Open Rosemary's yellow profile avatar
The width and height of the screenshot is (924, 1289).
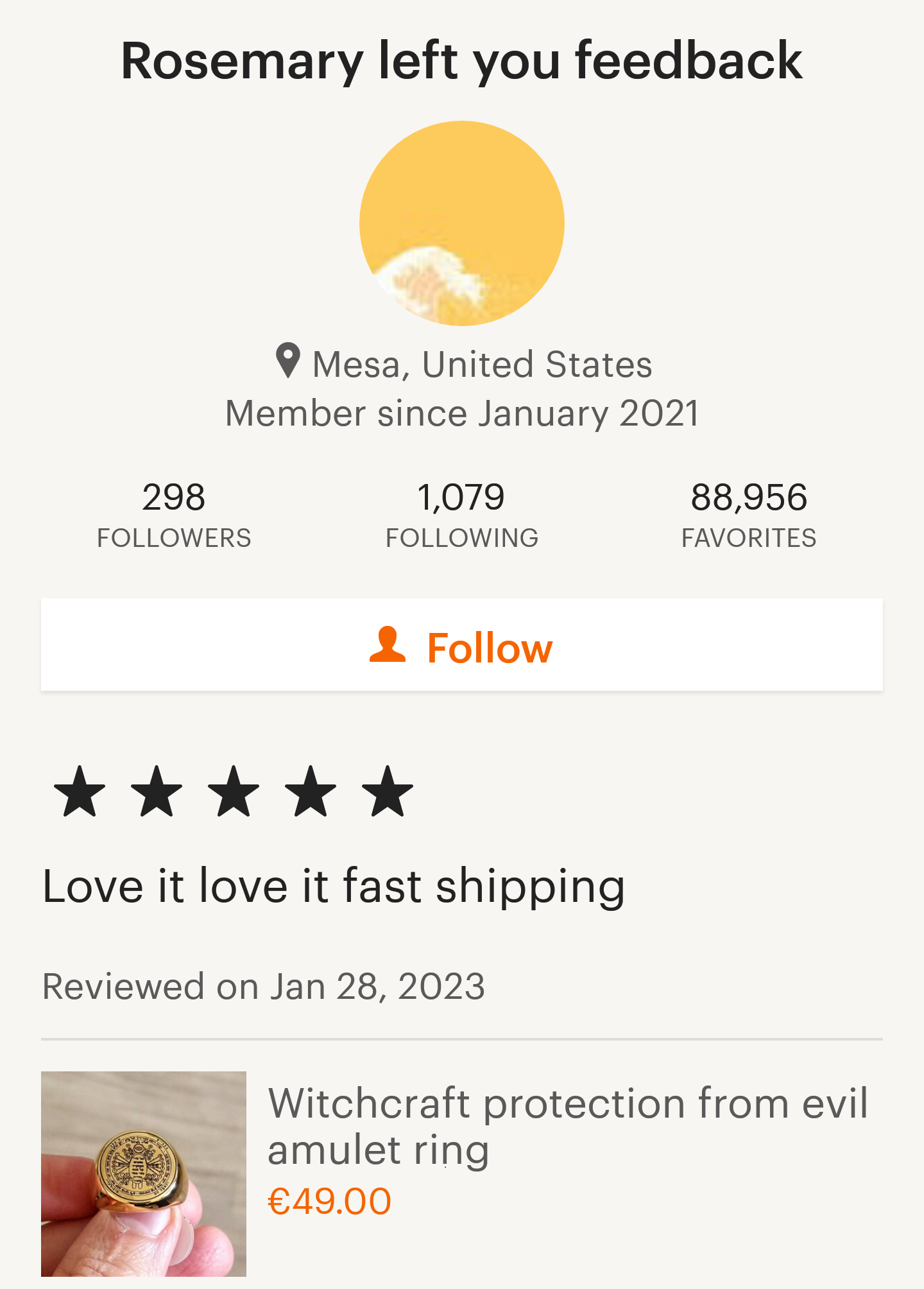click(x=461, y=223)
